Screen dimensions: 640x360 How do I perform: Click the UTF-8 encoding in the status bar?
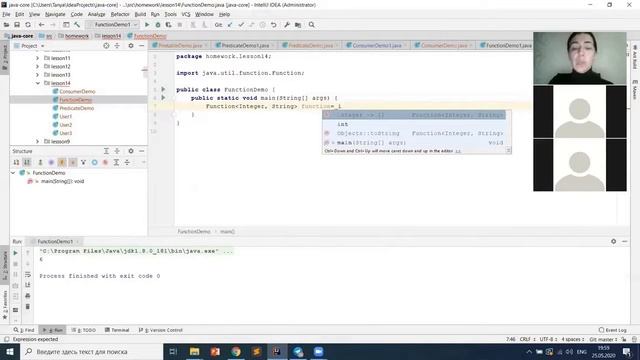[x=549, y=339]
